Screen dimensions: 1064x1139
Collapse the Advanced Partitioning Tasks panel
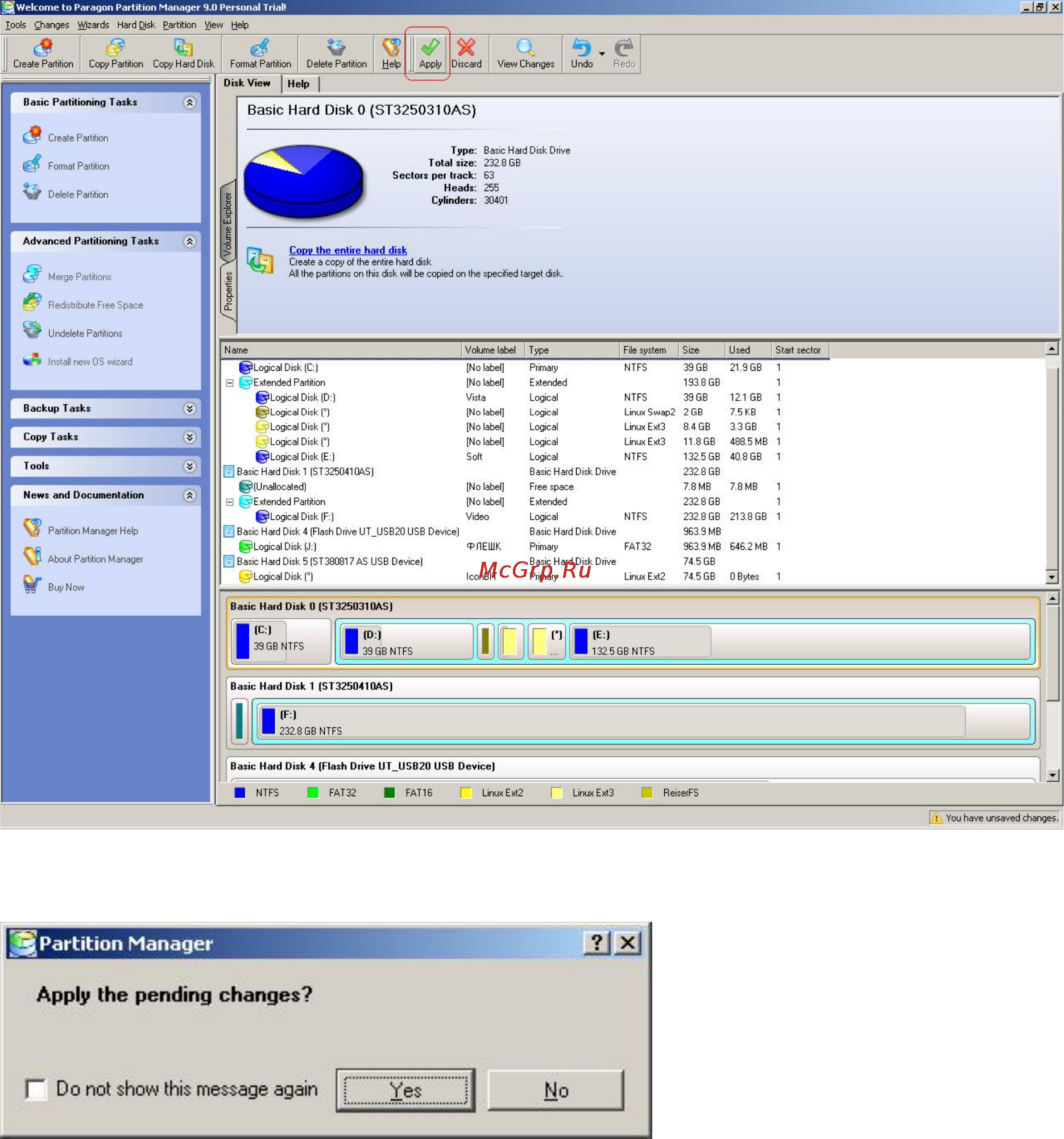[x=189, y=241]
